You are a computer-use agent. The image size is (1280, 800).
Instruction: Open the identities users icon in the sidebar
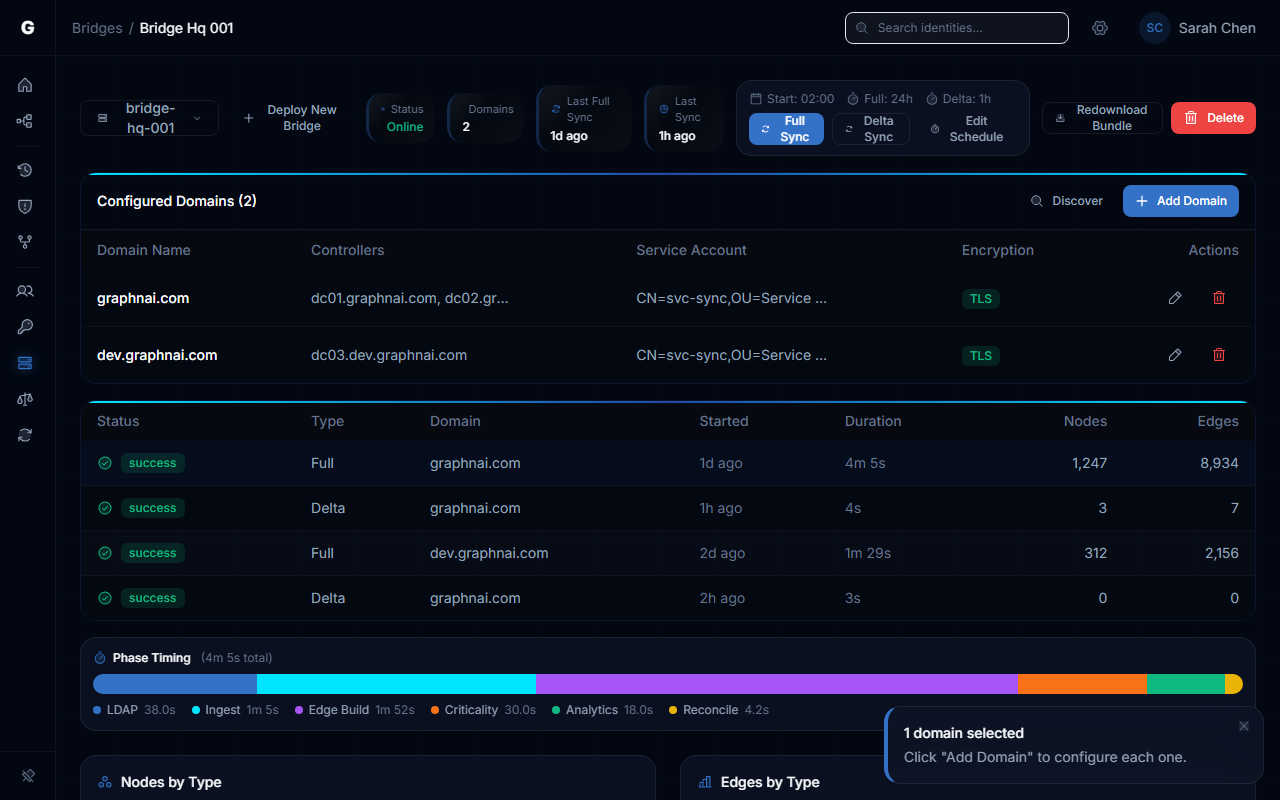(x=25, y=290)
